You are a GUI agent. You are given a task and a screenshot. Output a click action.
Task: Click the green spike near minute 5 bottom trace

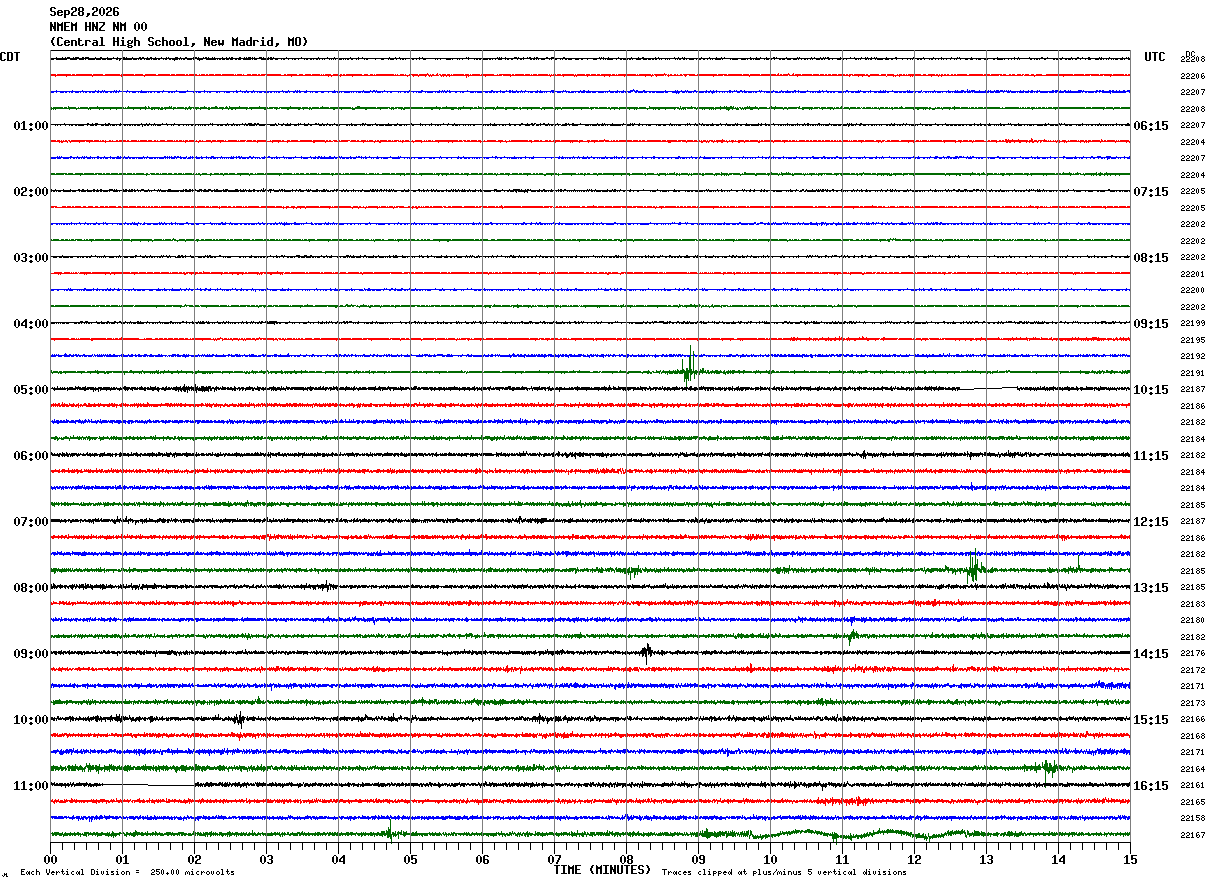click(390, 829)
